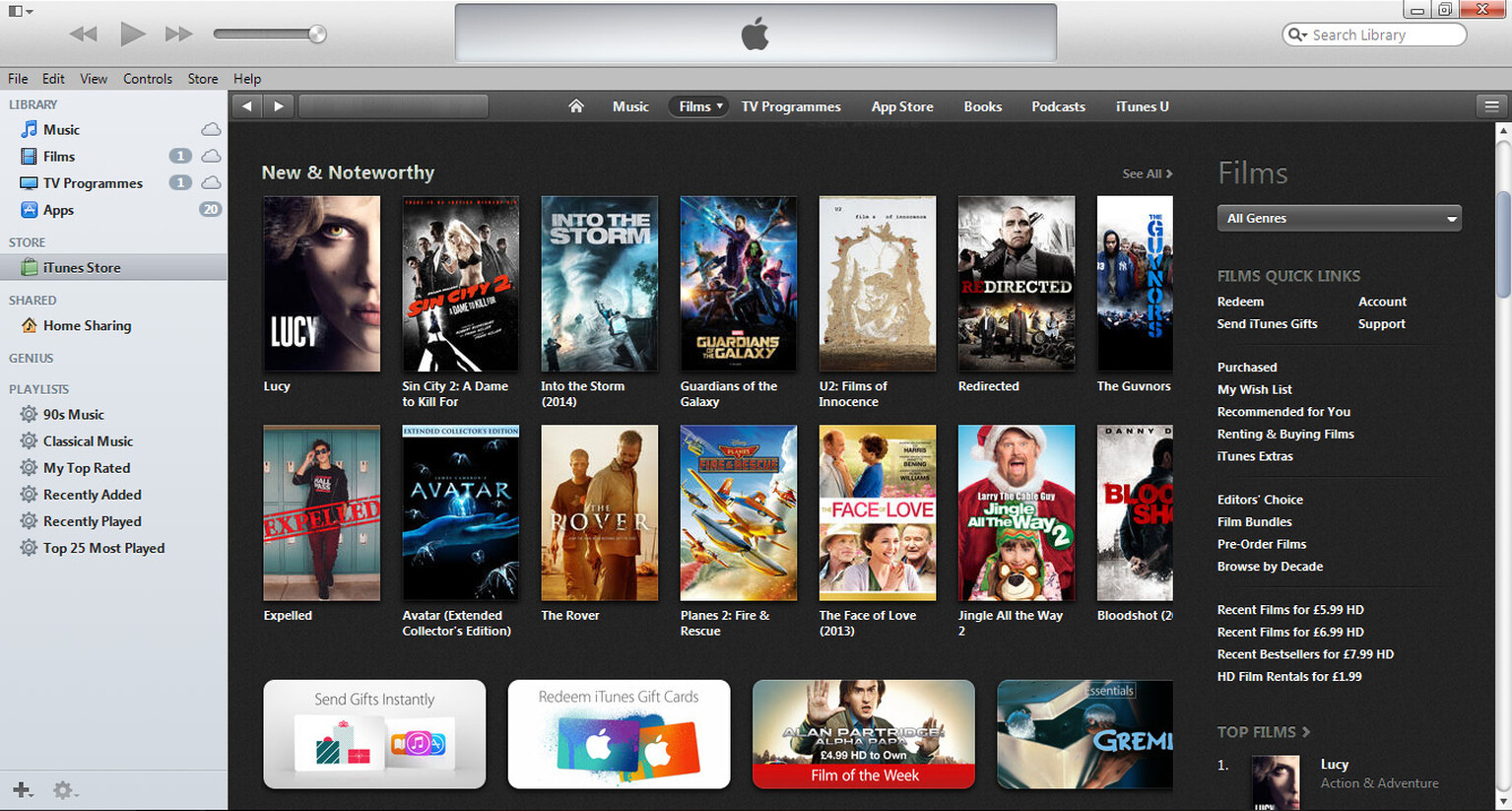1512x811 pixels.
Task: Click the rewind previous track button
Action: click(x=83, y=34)
